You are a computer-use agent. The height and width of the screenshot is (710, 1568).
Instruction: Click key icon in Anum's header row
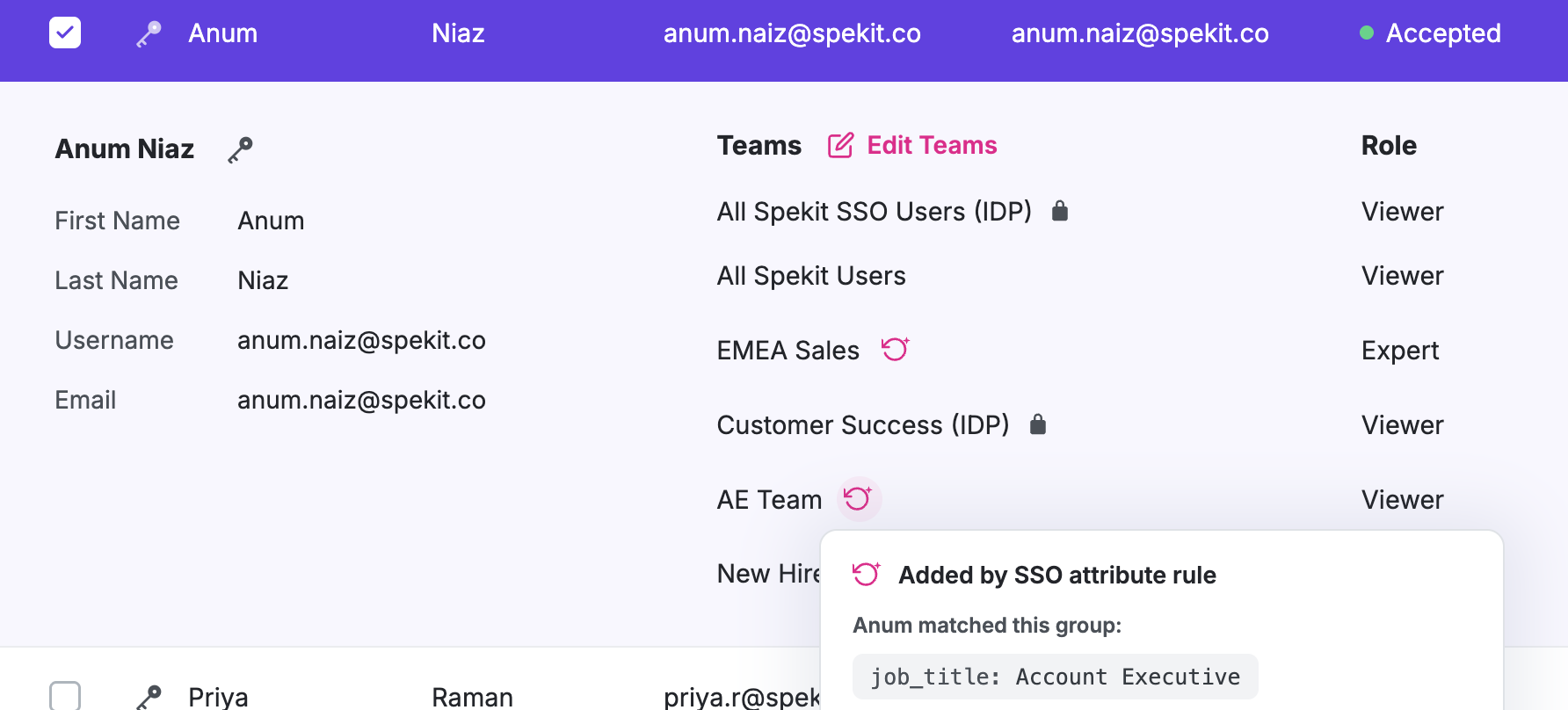point(149,34)
